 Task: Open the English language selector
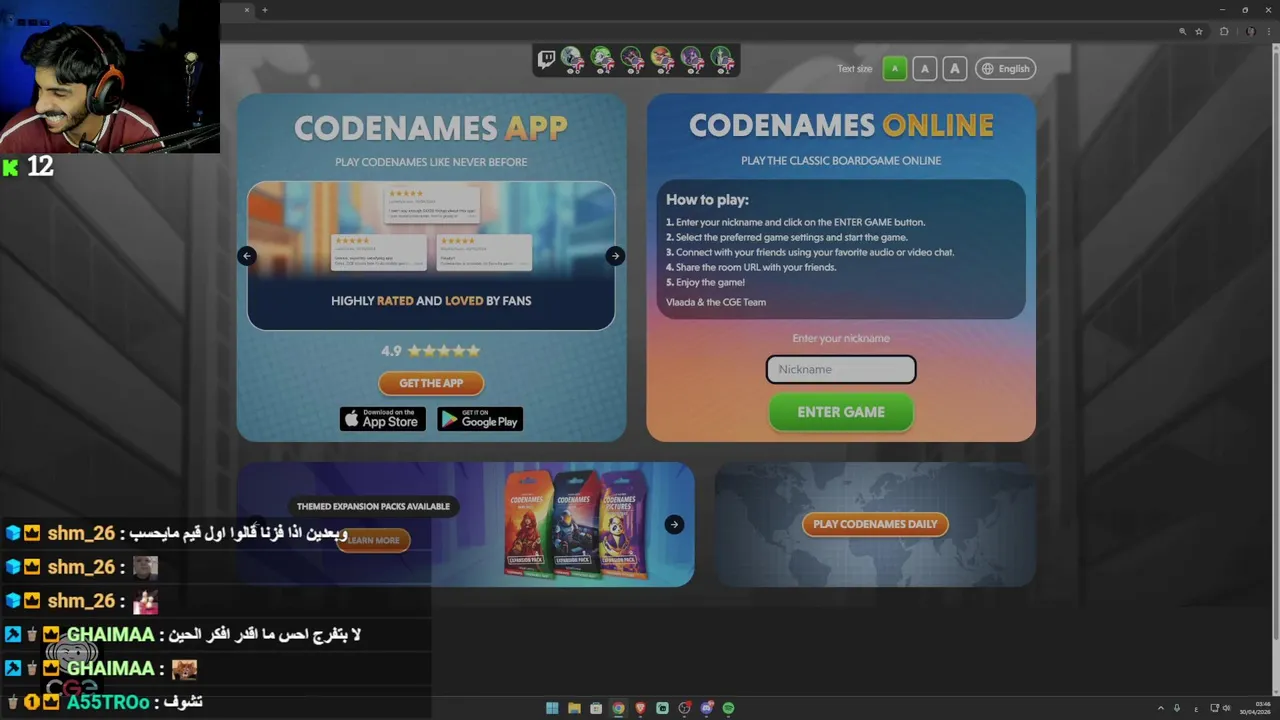point(1006,69)
